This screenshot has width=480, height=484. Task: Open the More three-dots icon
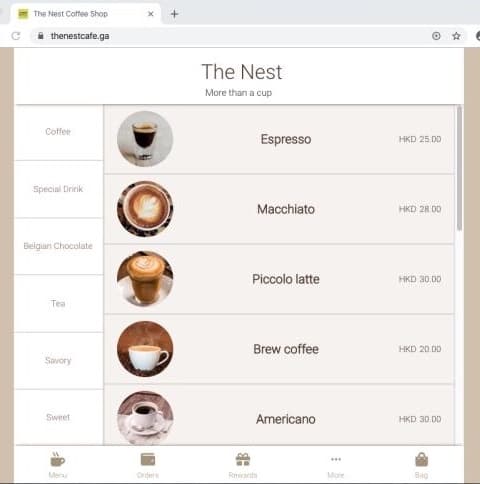(x=336, y=459)
